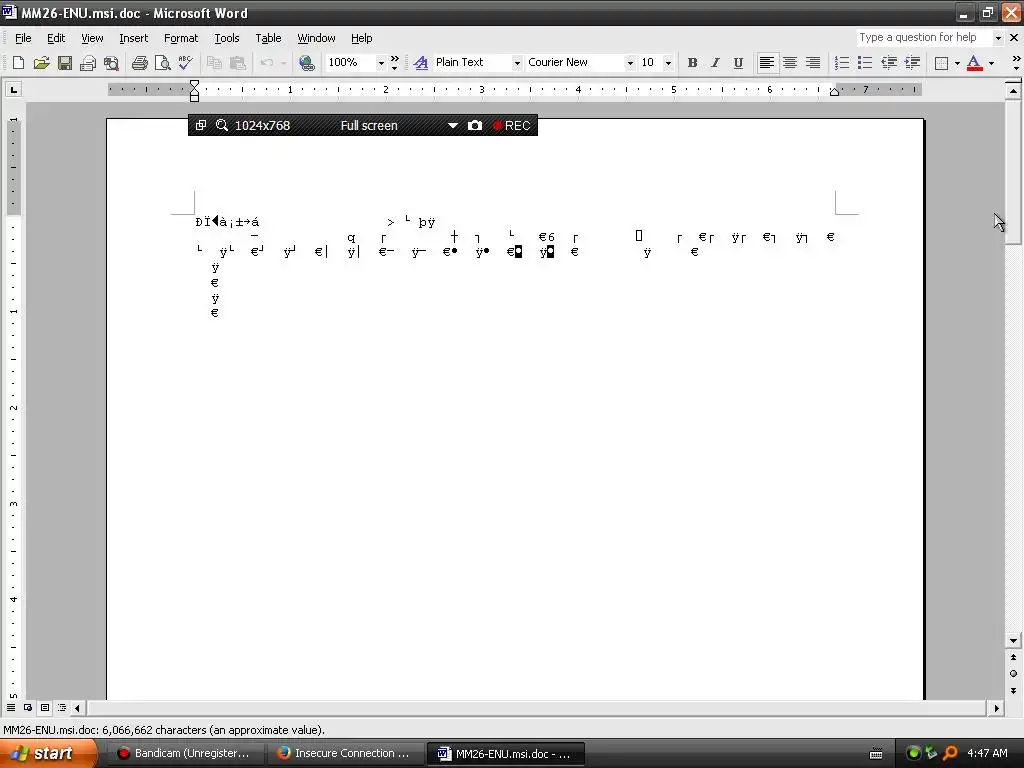1024x768 pixels.
Task: Open the View menu
Action: tap(92, 38)
